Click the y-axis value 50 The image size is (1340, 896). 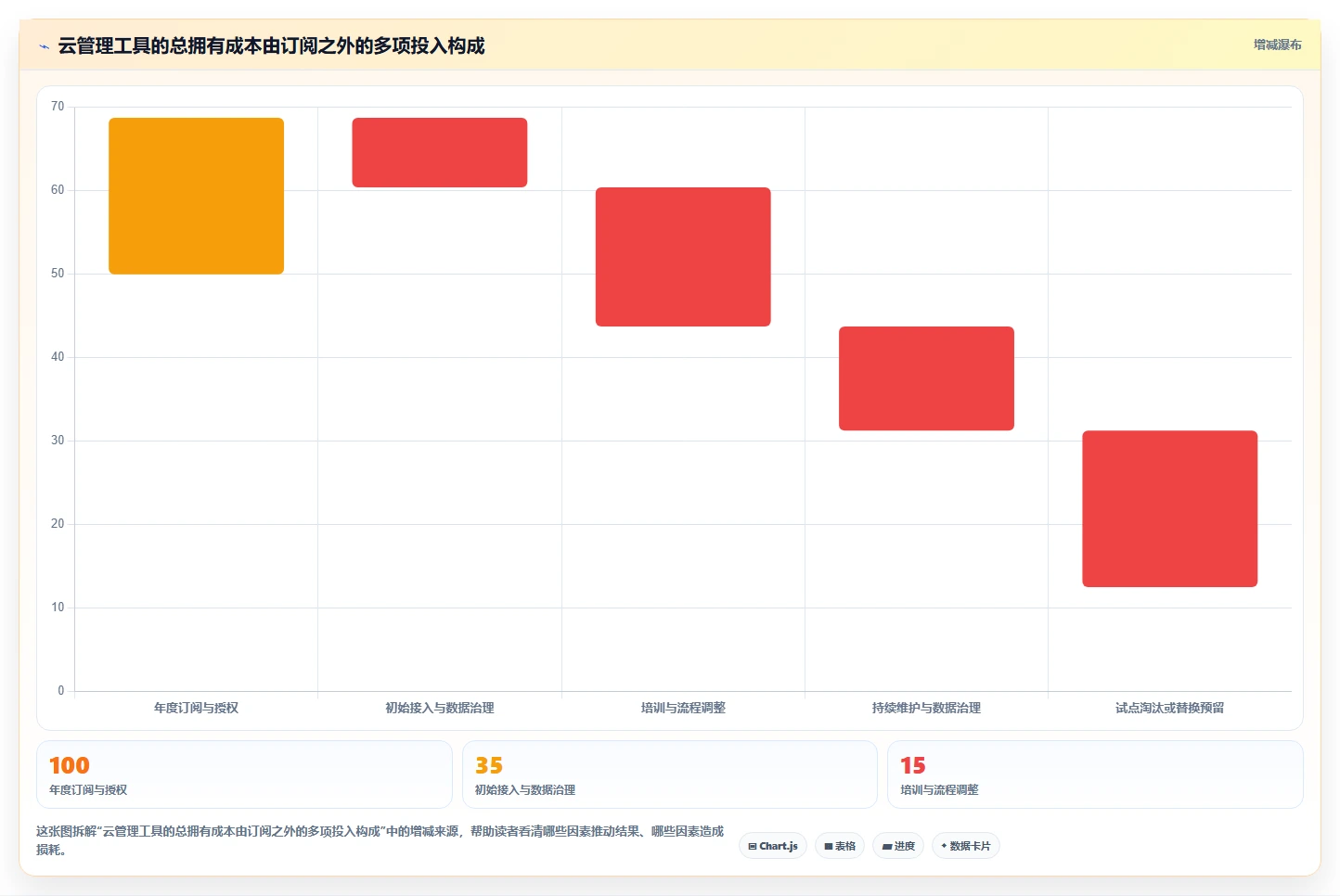click(58, 274)
